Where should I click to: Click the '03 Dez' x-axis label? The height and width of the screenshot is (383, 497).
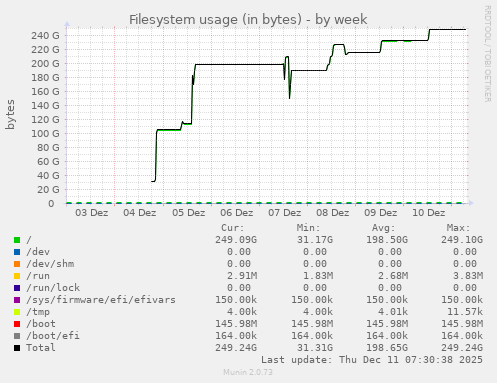[92, 213]
